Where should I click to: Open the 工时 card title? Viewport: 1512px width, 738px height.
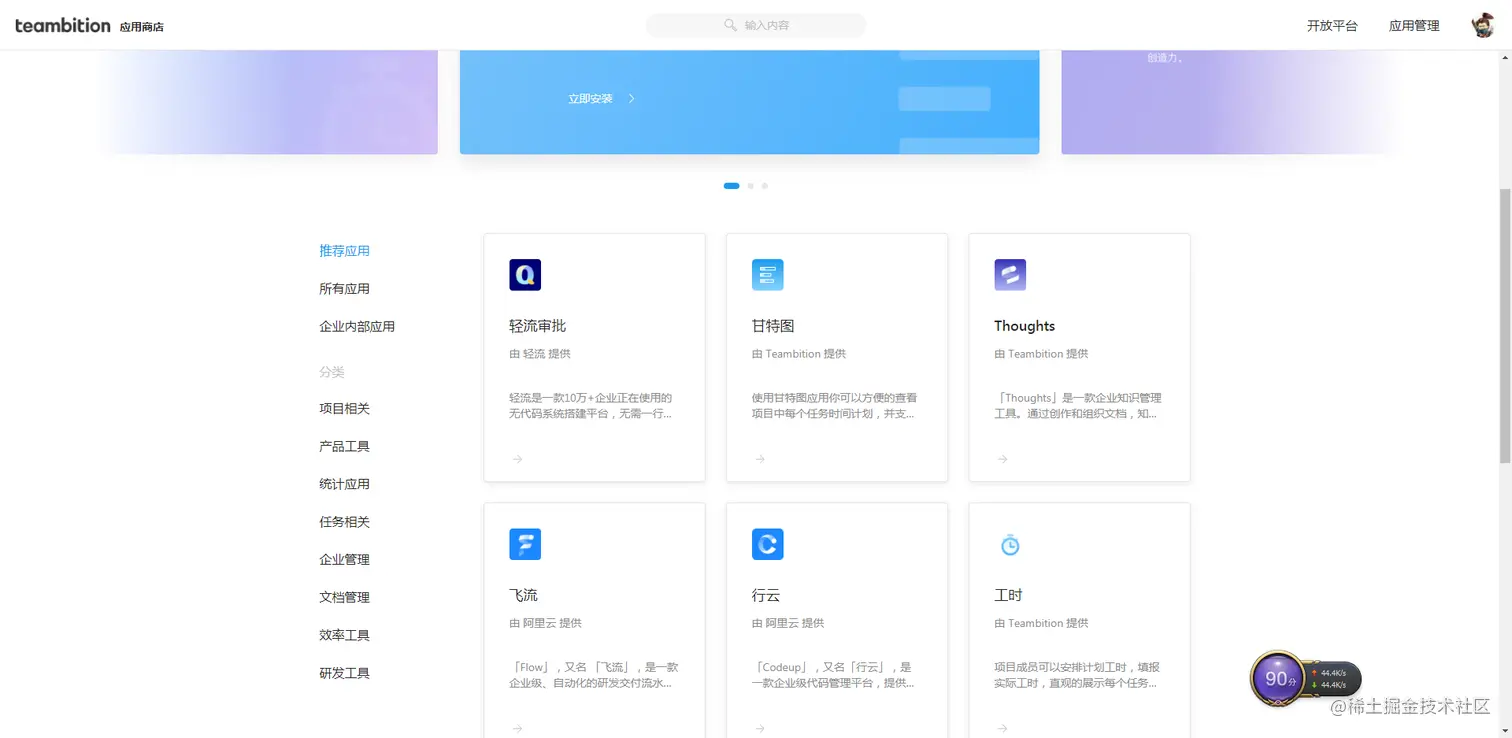pos(1008,595)
